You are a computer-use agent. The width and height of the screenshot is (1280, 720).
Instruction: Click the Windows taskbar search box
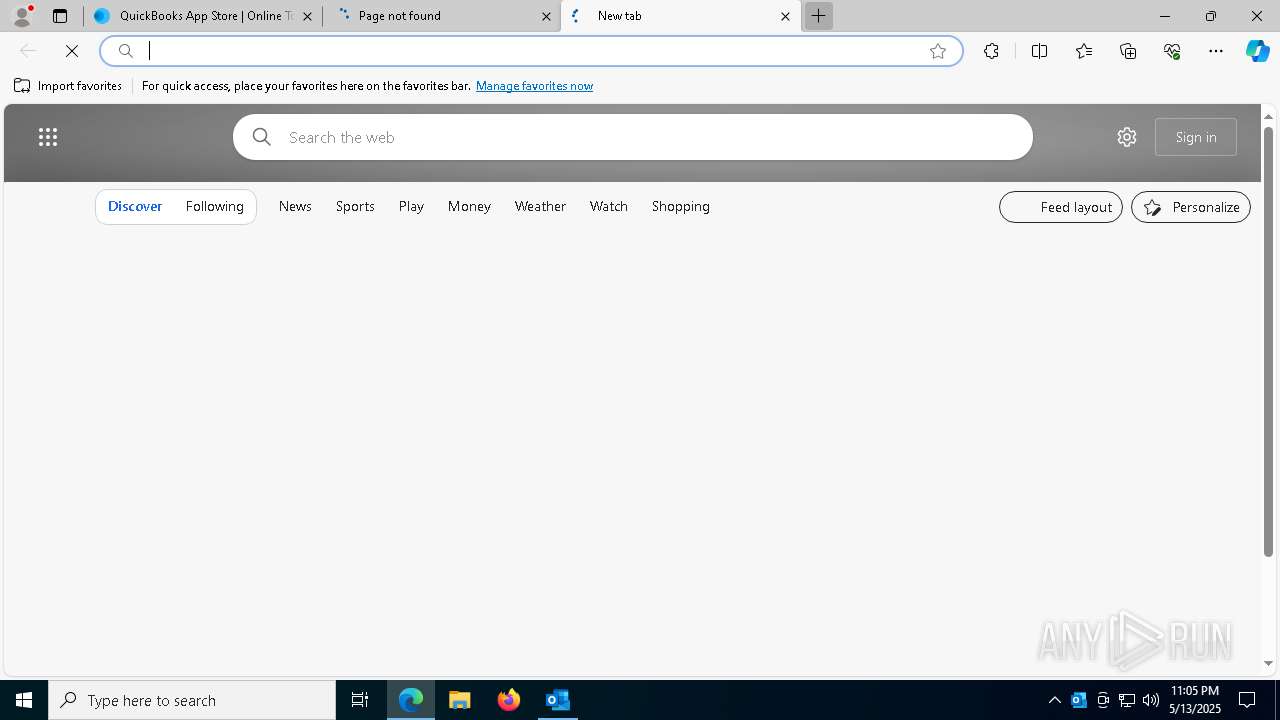tap(192, 700)
